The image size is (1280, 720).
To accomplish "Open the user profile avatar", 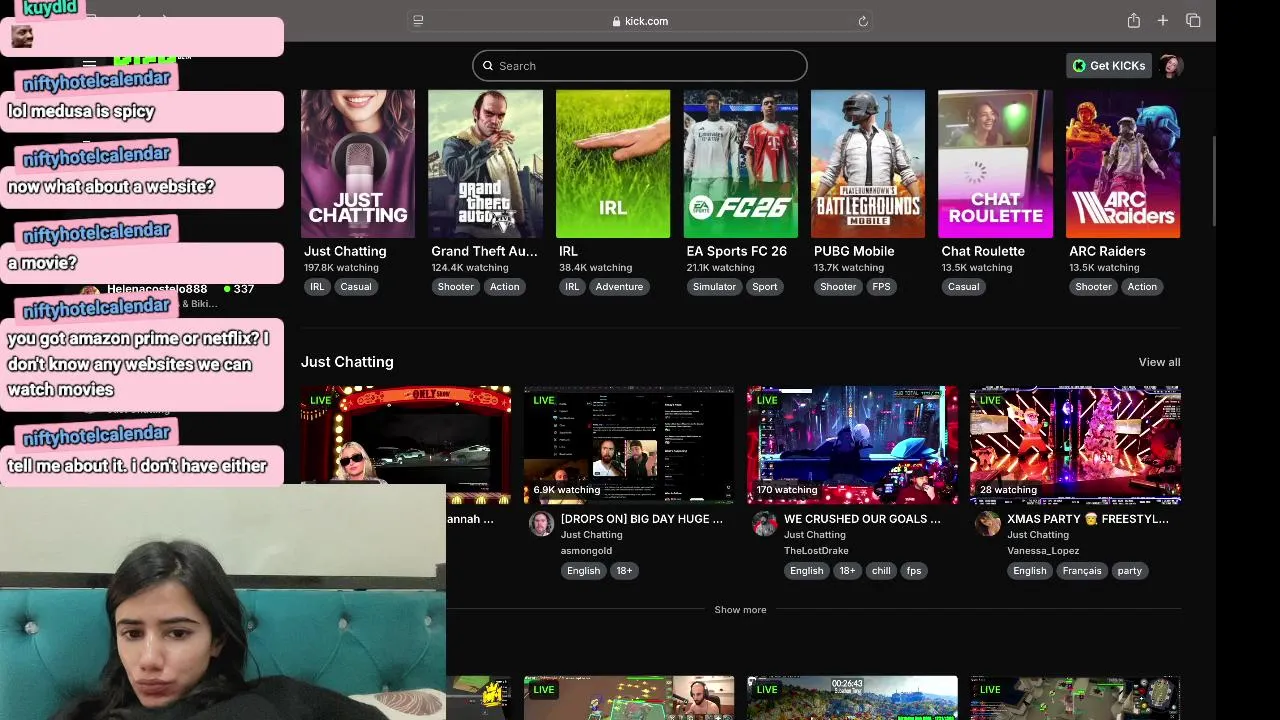I will click(1171, 66).
